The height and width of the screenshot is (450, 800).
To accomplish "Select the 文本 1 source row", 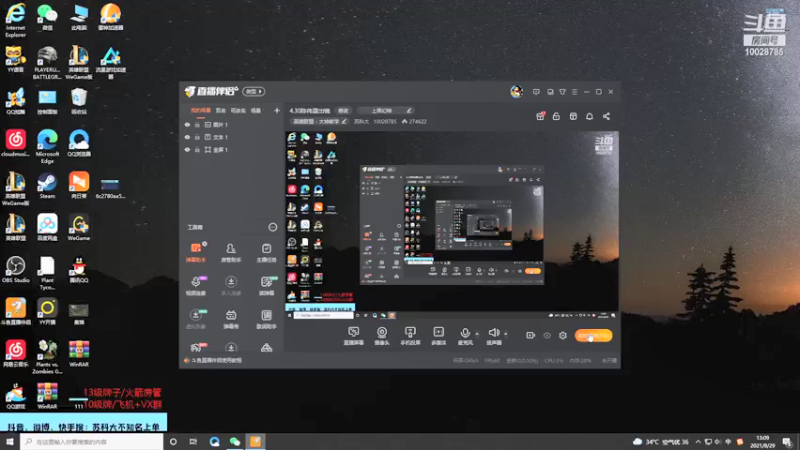I will 232,137.
